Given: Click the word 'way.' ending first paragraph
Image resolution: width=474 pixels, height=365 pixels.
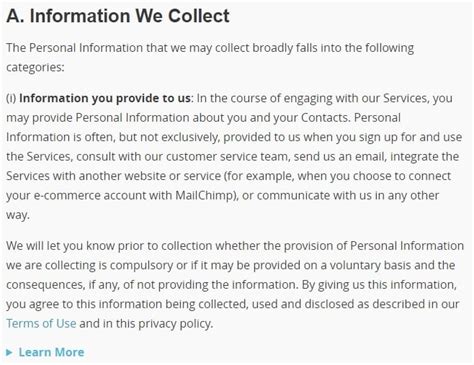Looking at the screenshot, I should coord(18,215).
